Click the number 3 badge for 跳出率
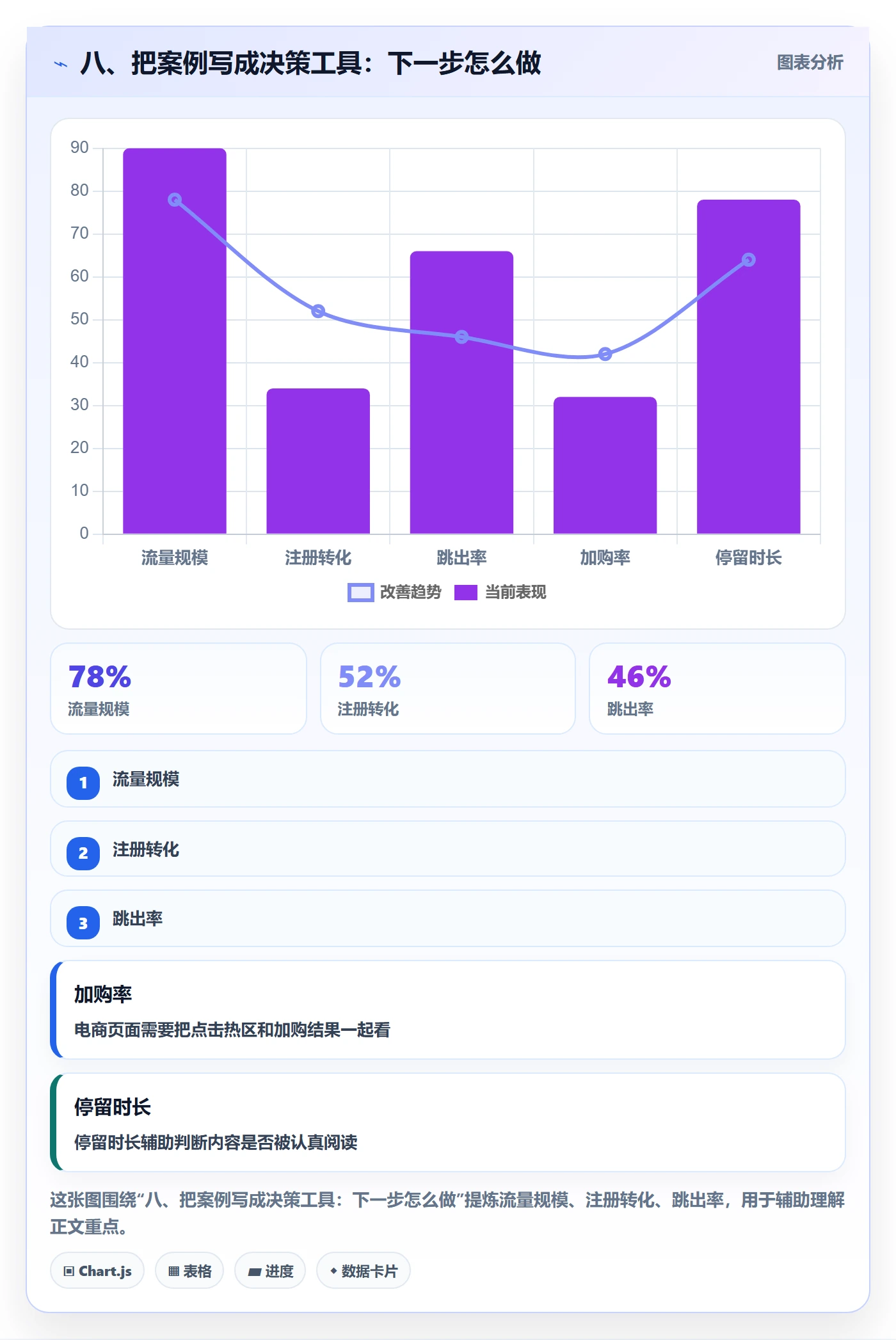The image size is (896, 1340). coord(83,923)
